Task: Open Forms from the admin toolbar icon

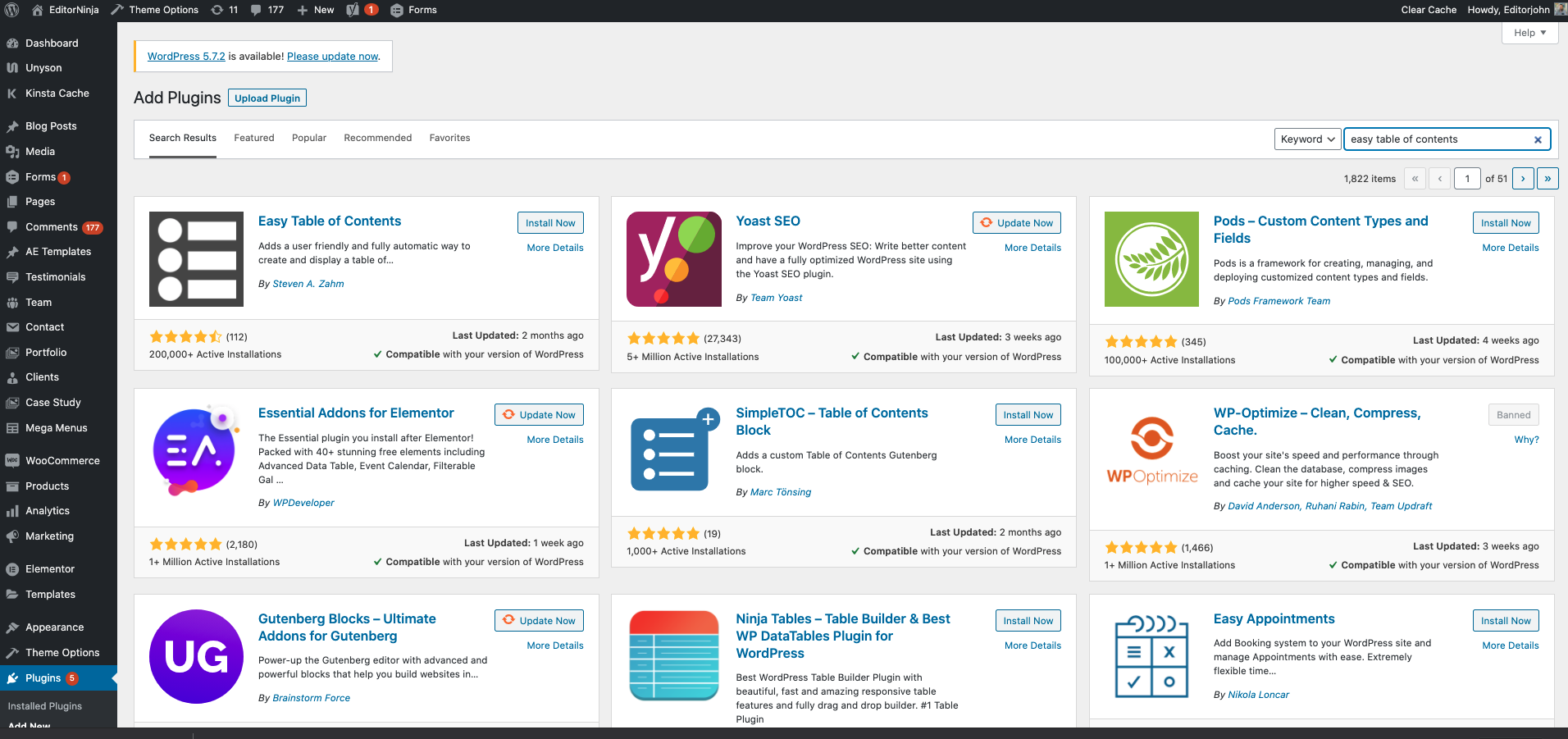Action: pos(397,10)
